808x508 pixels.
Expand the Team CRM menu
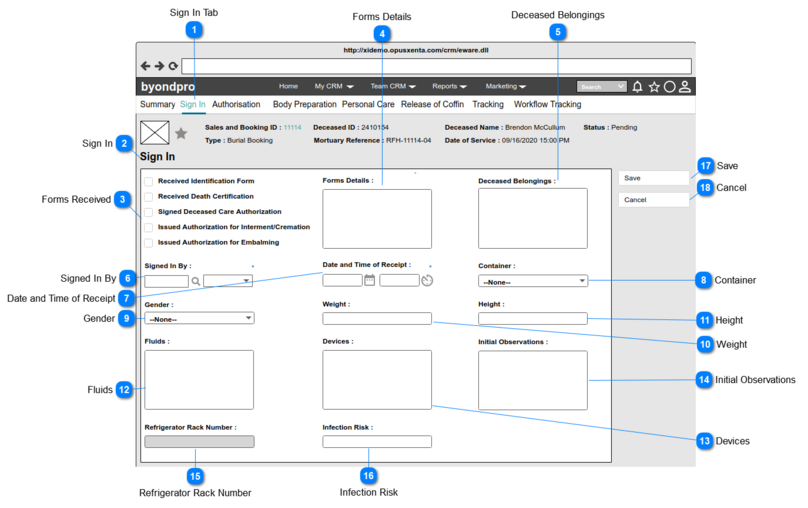coord(393,87)
